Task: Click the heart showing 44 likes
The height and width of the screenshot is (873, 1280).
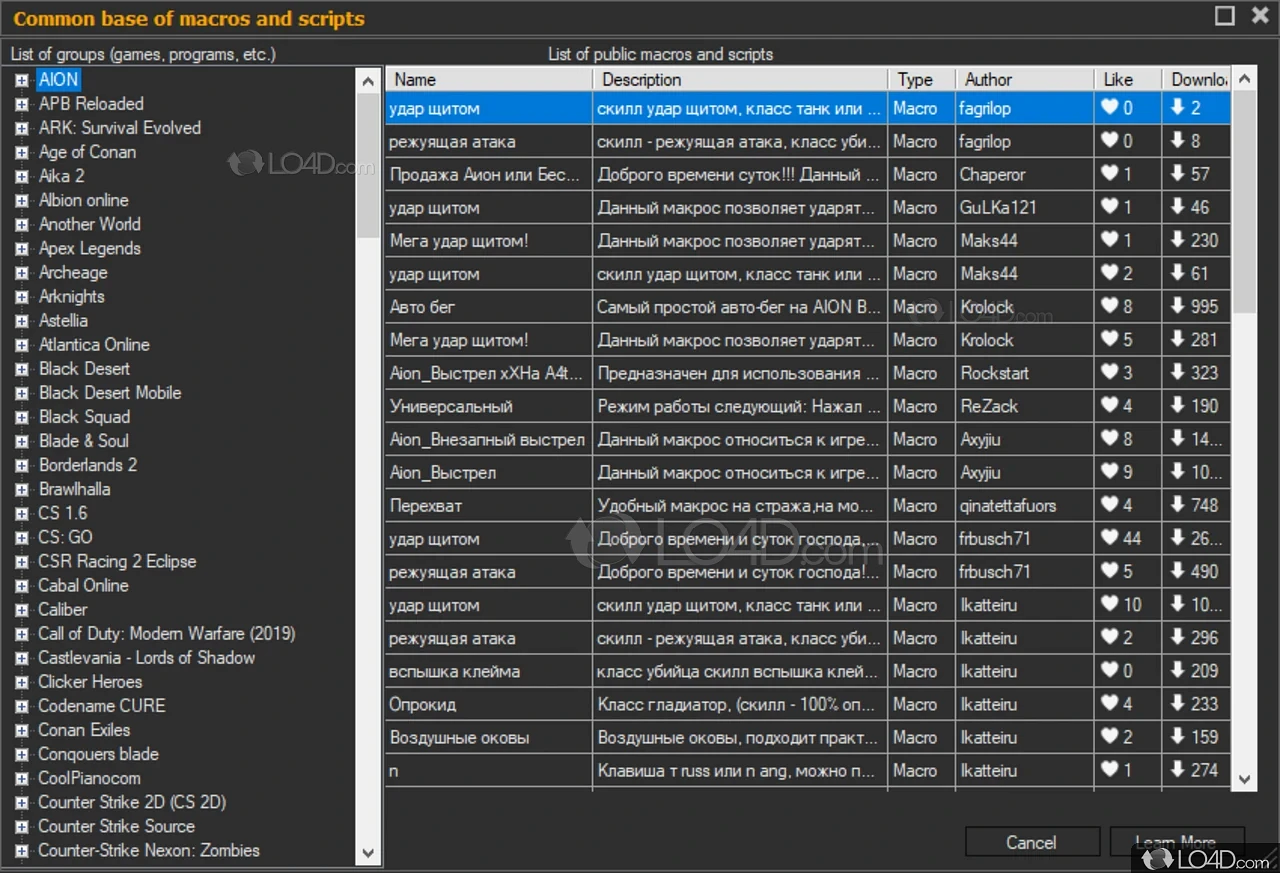Action: pyautogui.click(x=1109, y=538)
